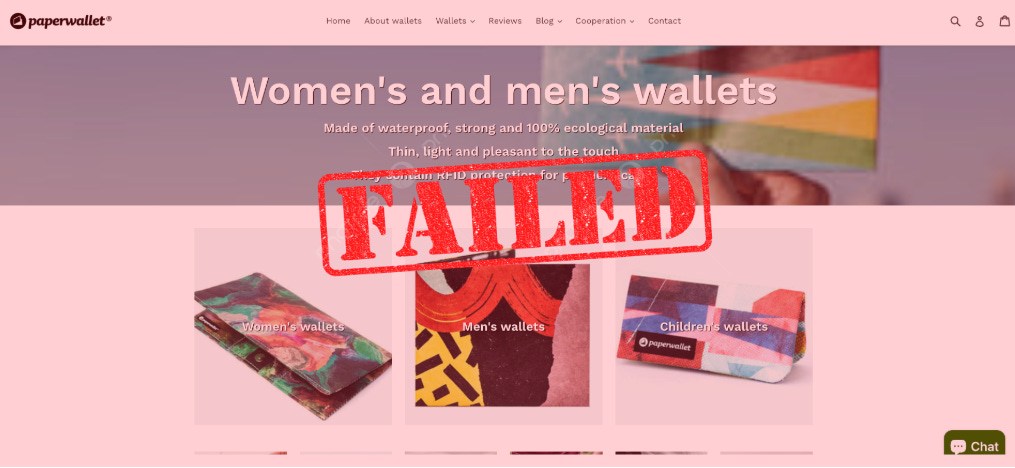Open the account login icon
Image resolution: width=1015 pixels, height=468 pixels.
coord(979,21)
